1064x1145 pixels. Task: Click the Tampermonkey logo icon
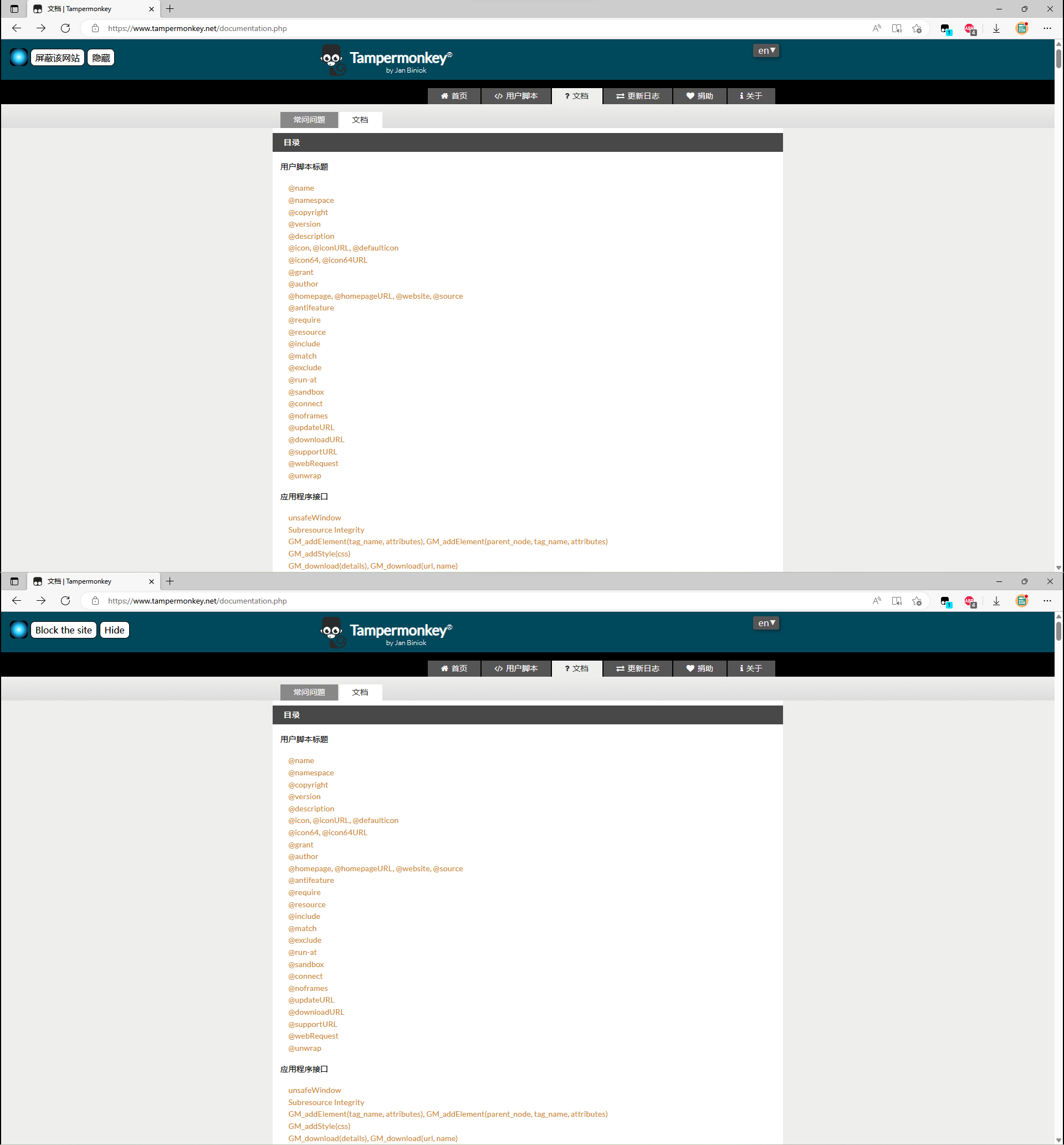tap(332, 62)
